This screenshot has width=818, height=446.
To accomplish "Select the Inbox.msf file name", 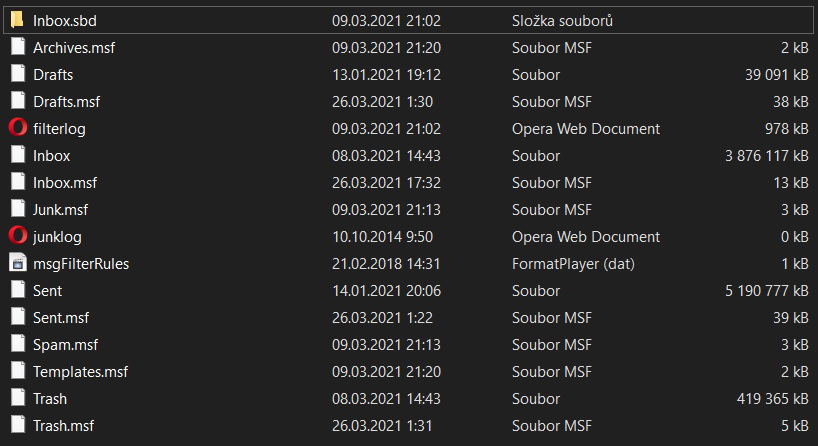I will [x=65, y=182].
